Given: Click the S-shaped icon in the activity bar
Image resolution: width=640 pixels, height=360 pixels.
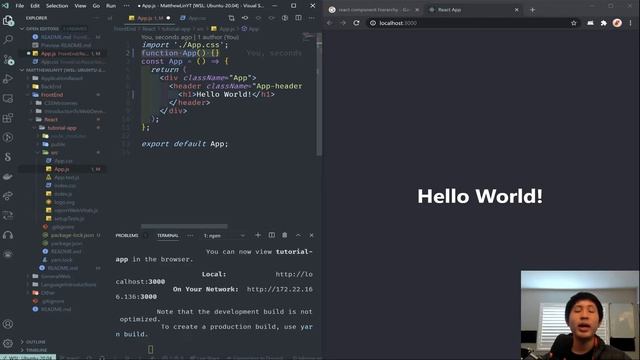Looking at the screenshot, I should tap(8, 157).
